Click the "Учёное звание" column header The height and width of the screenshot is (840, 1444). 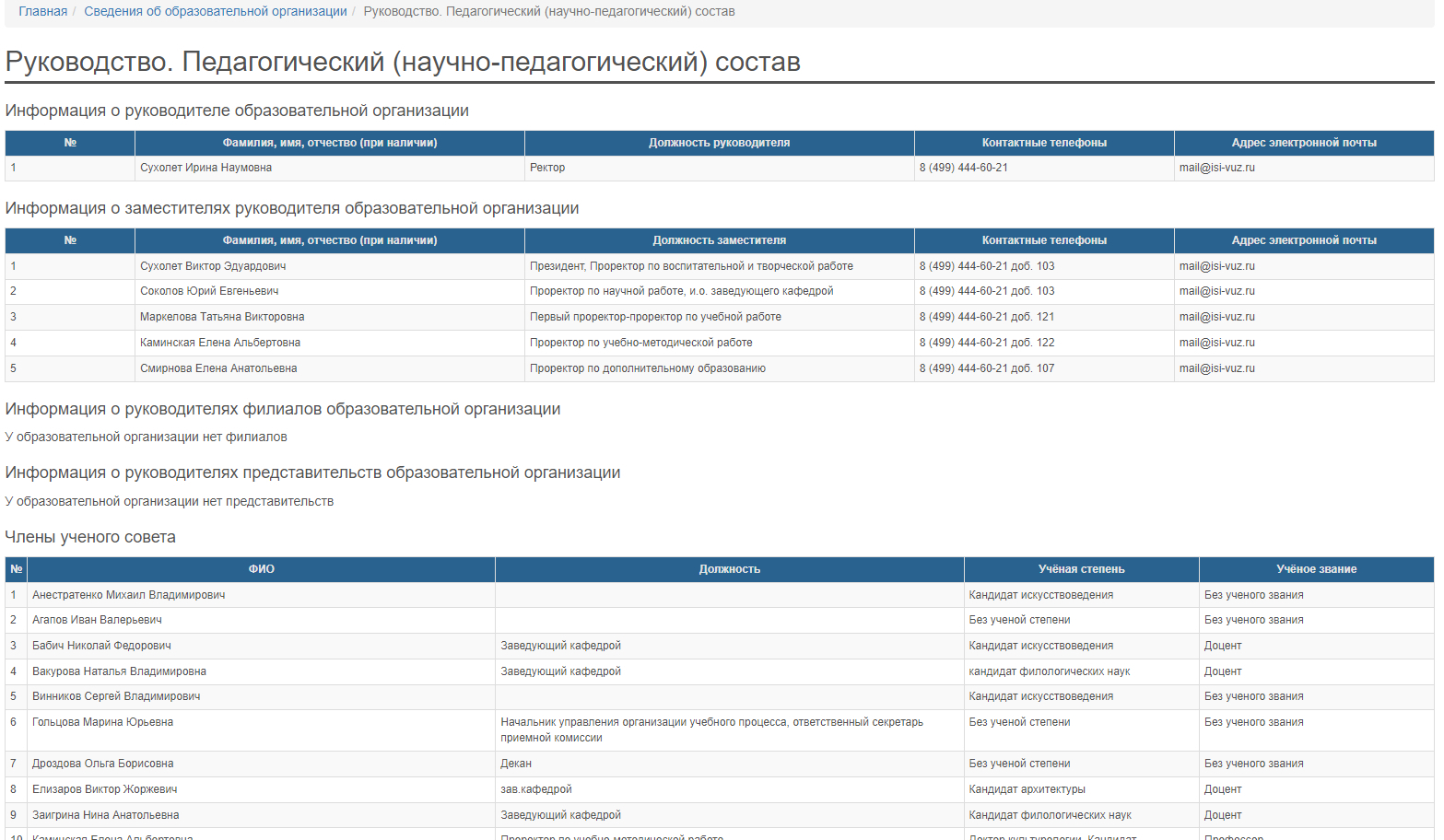1317,569
